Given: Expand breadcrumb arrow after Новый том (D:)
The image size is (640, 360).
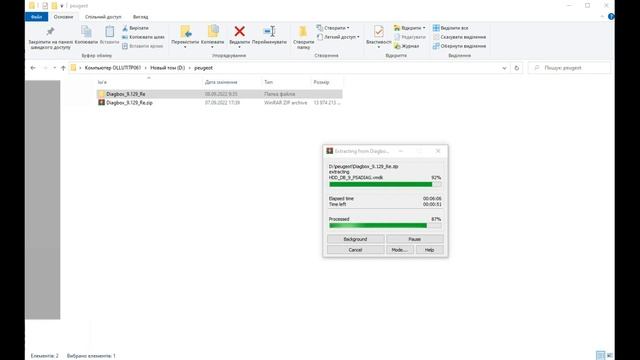Looking at the screenshot, I should [189, 68].
